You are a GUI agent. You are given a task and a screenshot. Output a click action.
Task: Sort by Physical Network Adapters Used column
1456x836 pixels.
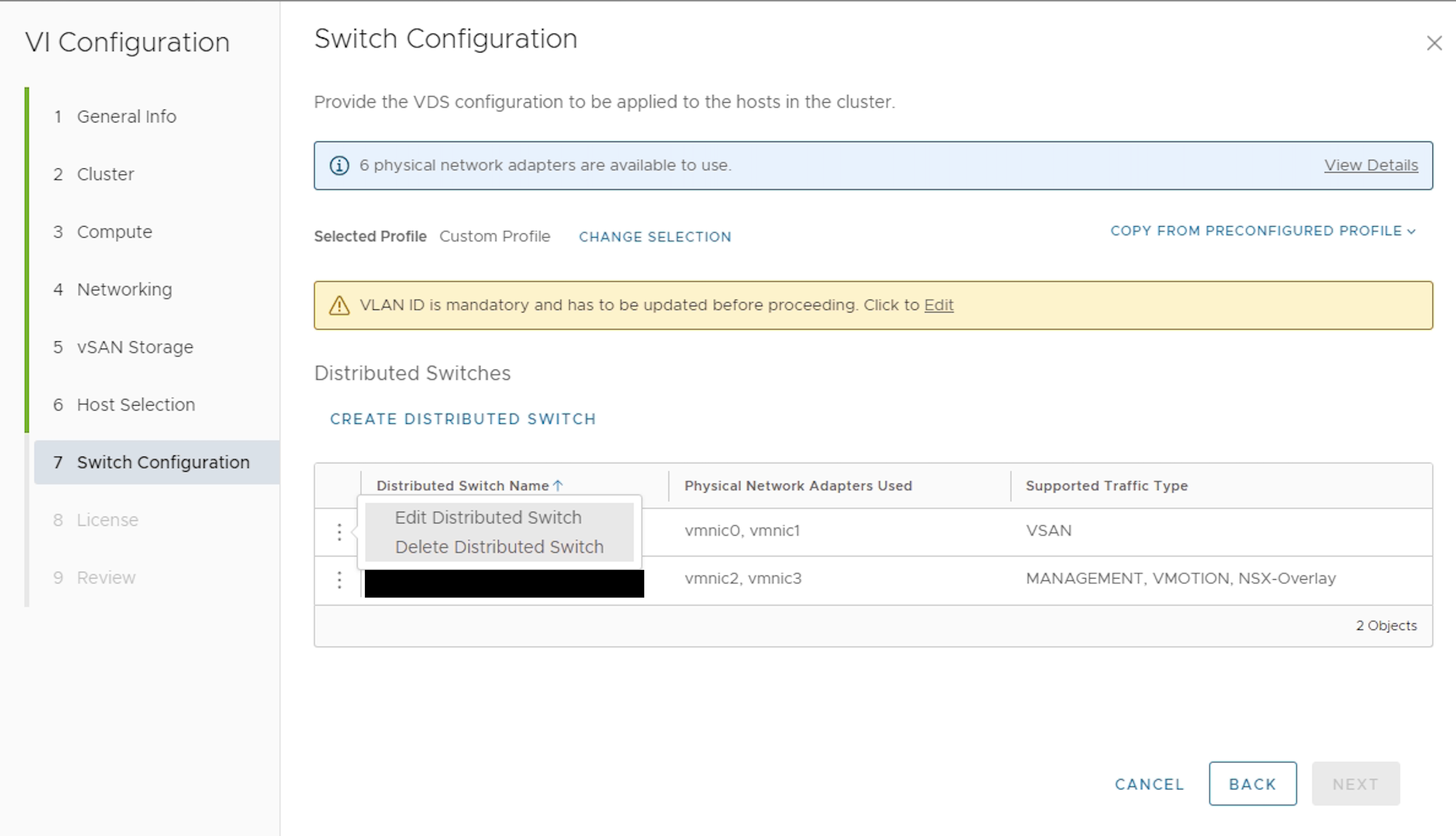pos(797,486)
